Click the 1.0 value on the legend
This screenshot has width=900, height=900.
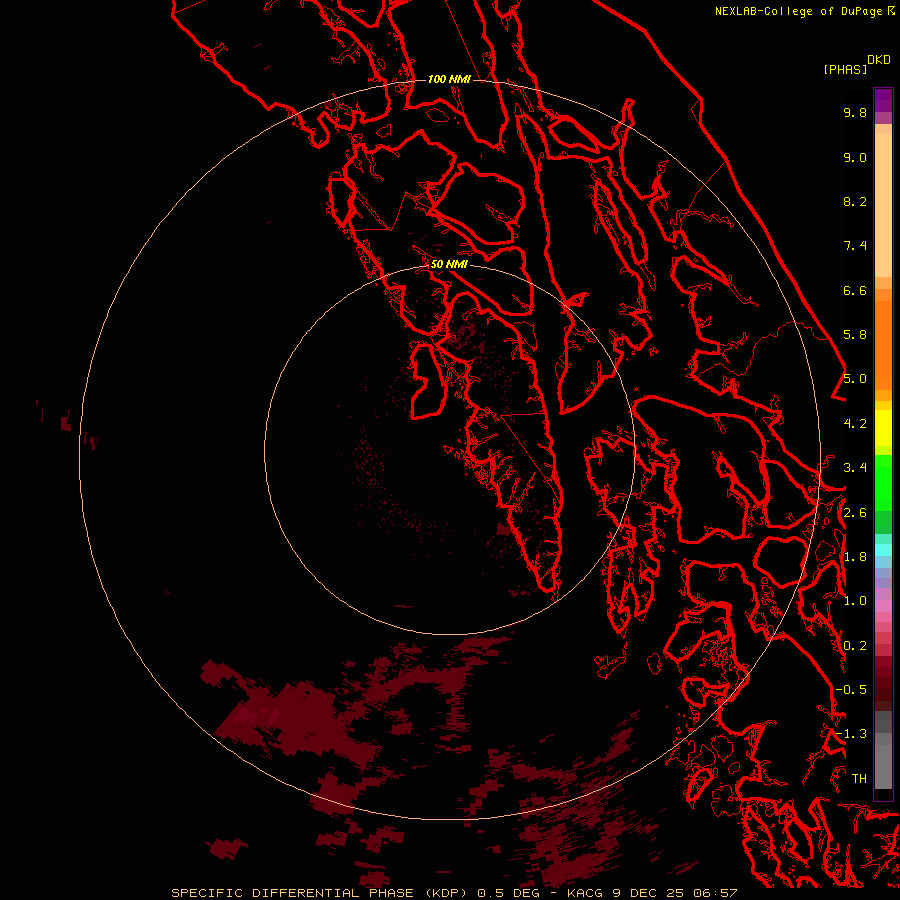[855, 601]
